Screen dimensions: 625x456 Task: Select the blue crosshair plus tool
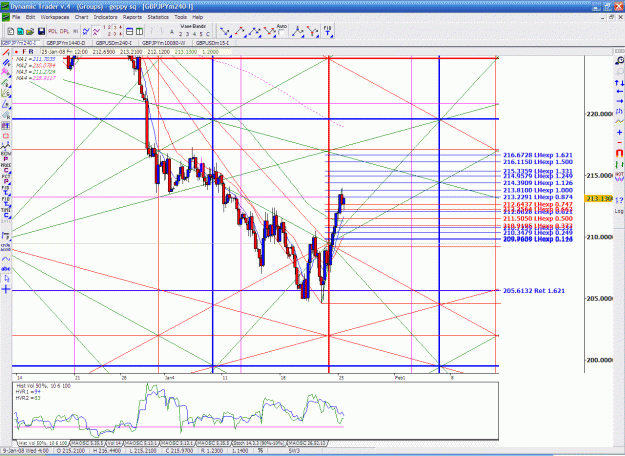pyautogui.click(x=6, y=289)
